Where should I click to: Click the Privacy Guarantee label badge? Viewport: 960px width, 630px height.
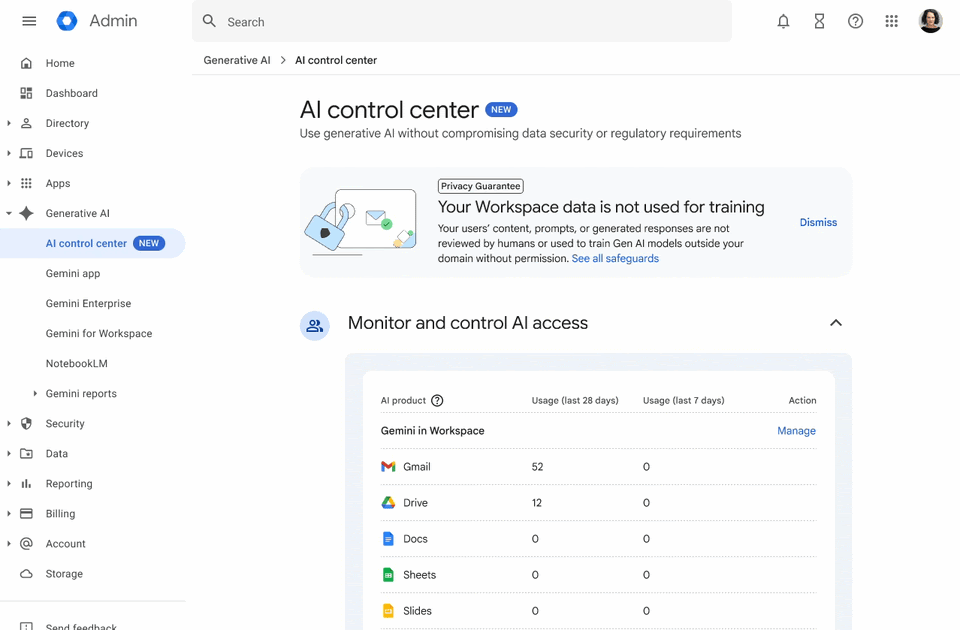(481, 186)
